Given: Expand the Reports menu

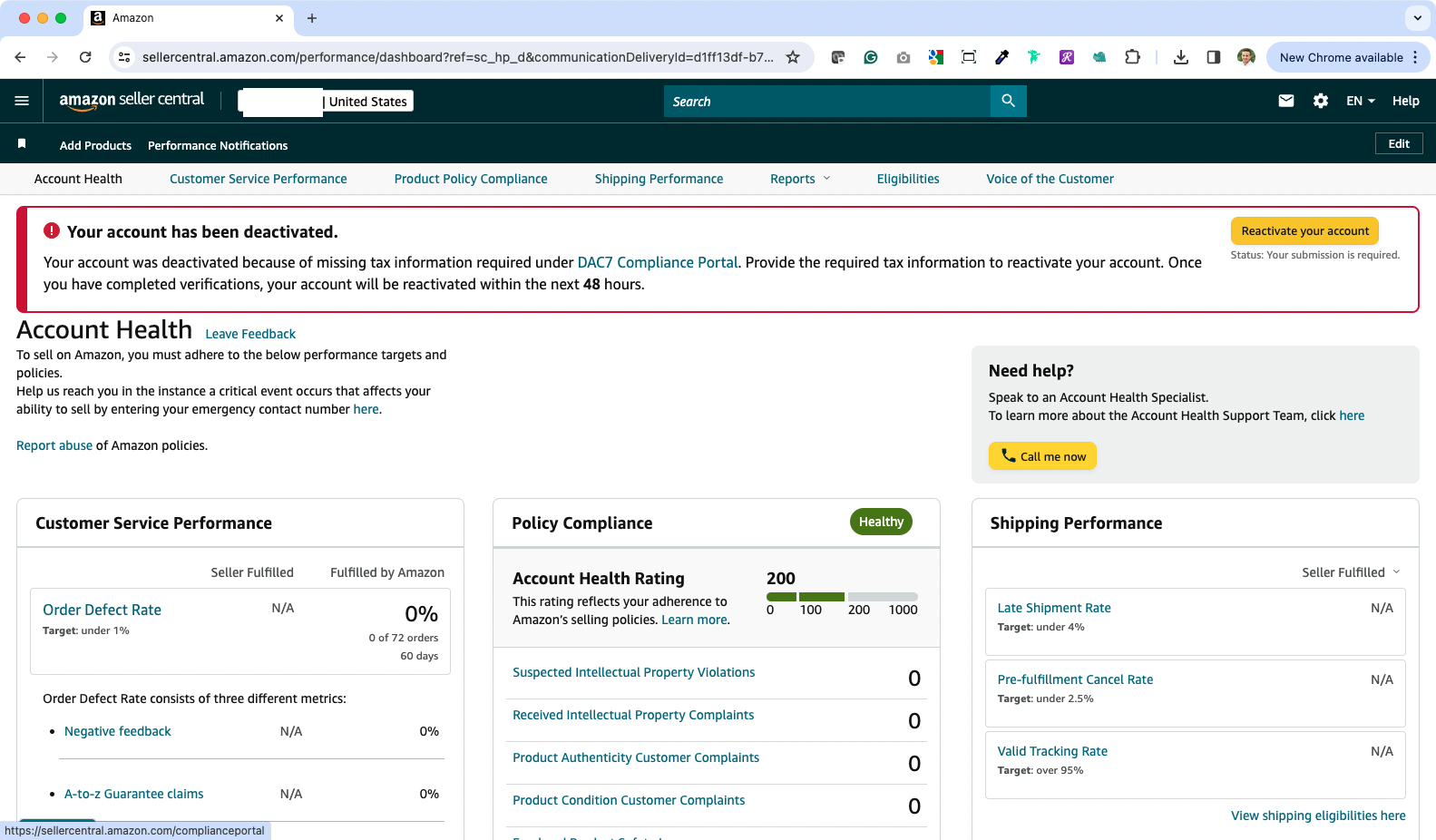Looking at the screenshot, I should tap(800, 179).
